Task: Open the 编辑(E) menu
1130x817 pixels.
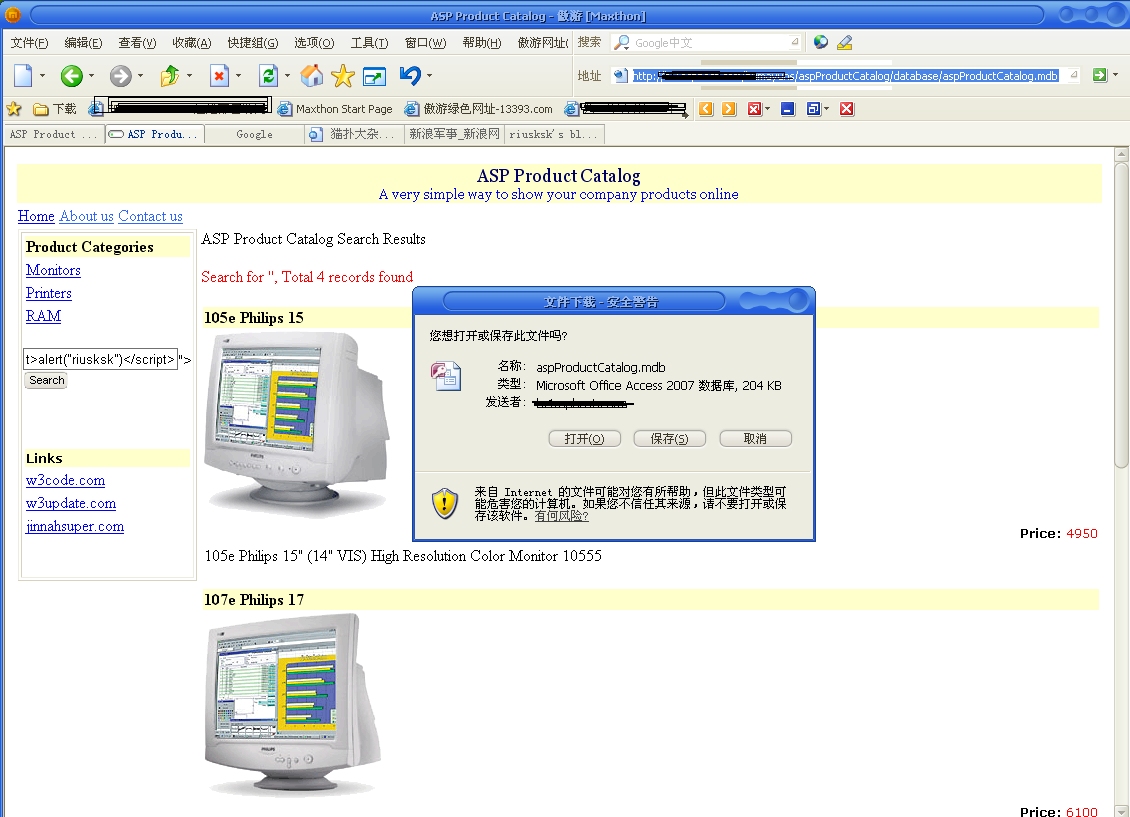Action: click(83, 43)
